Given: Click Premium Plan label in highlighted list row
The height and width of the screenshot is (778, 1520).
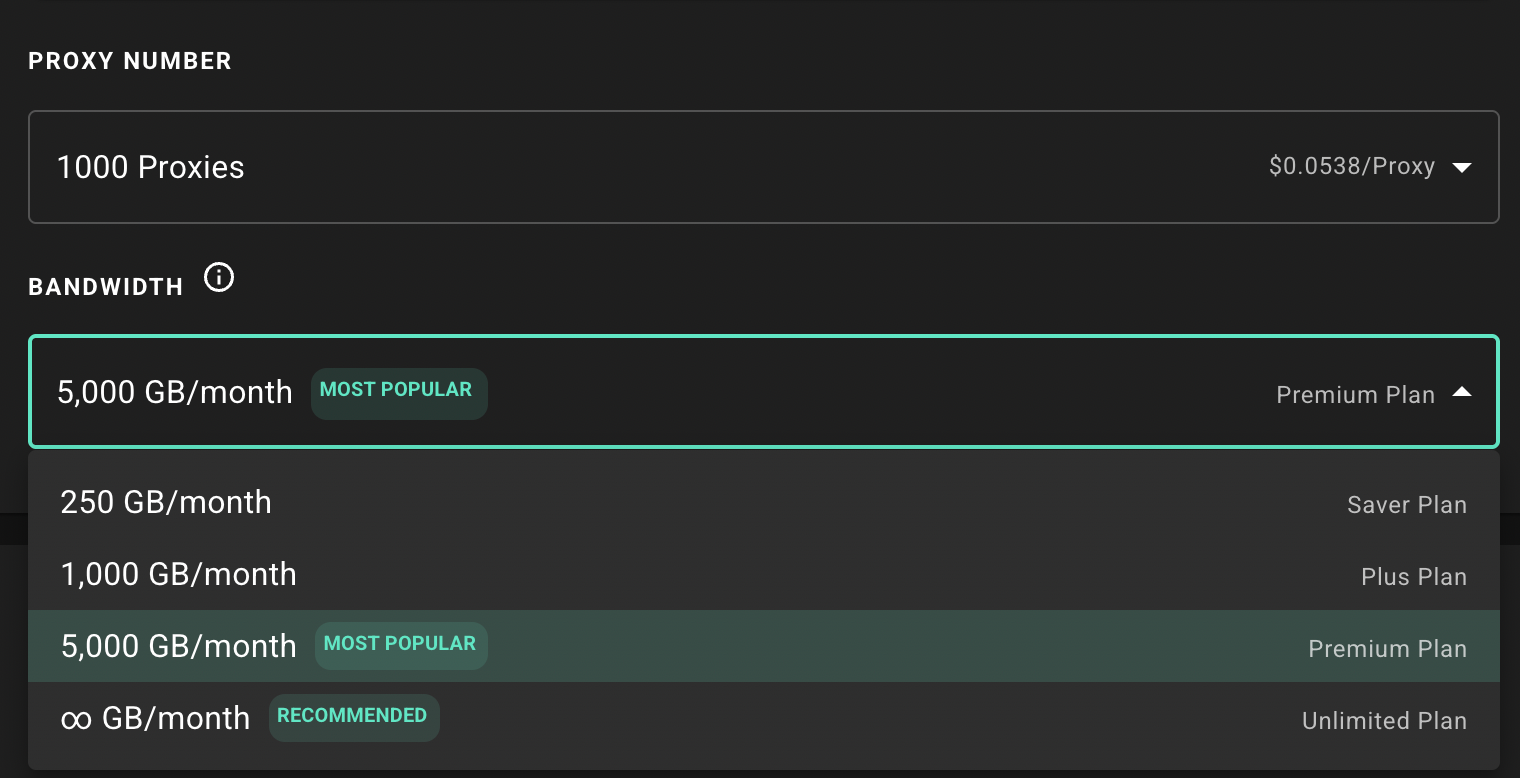Looking at the screenshot, I should [x=1388, y=649].
